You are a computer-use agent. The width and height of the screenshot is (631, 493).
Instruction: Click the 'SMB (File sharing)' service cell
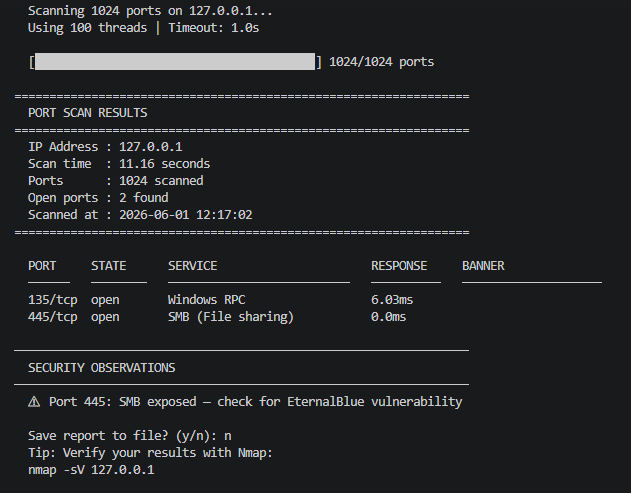click(x=231, y=317)
